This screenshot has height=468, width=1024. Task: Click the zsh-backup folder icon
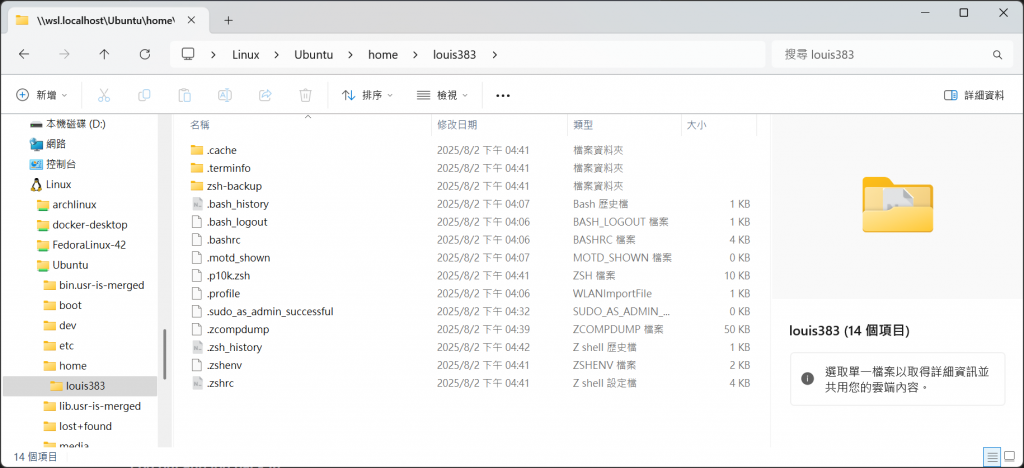pyautogui.click(x=197, y=186)
